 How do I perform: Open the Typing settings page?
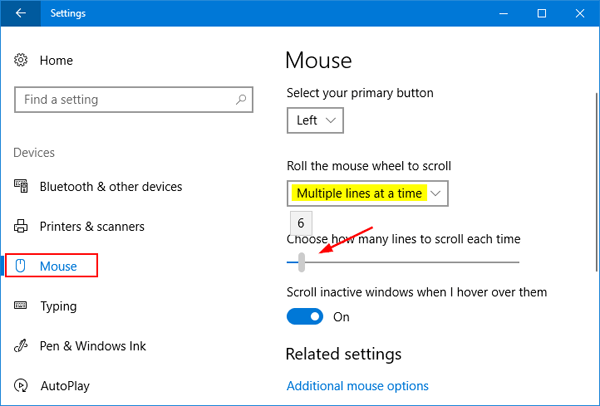tap(58, 306)
